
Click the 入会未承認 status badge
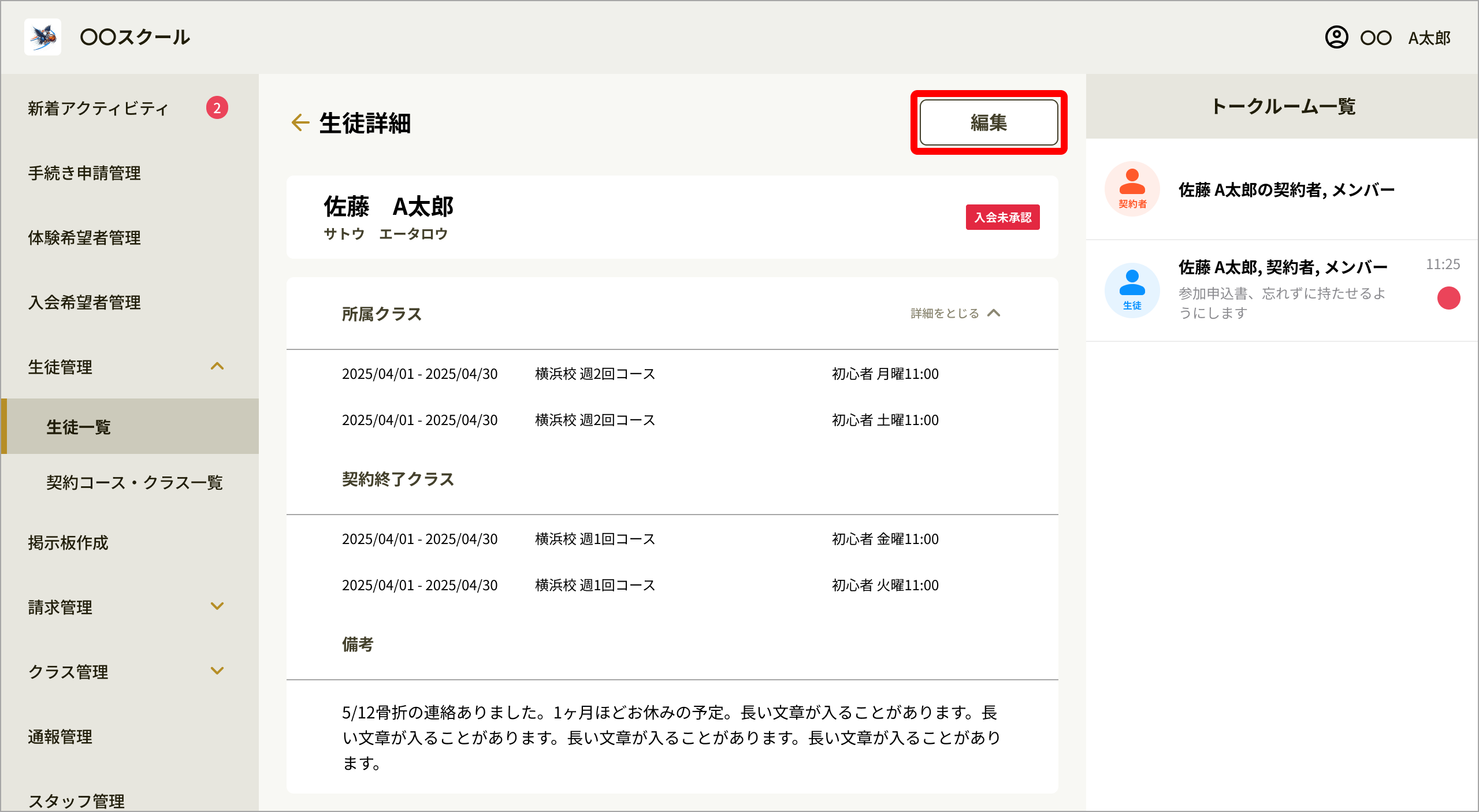click(1002, 217)
